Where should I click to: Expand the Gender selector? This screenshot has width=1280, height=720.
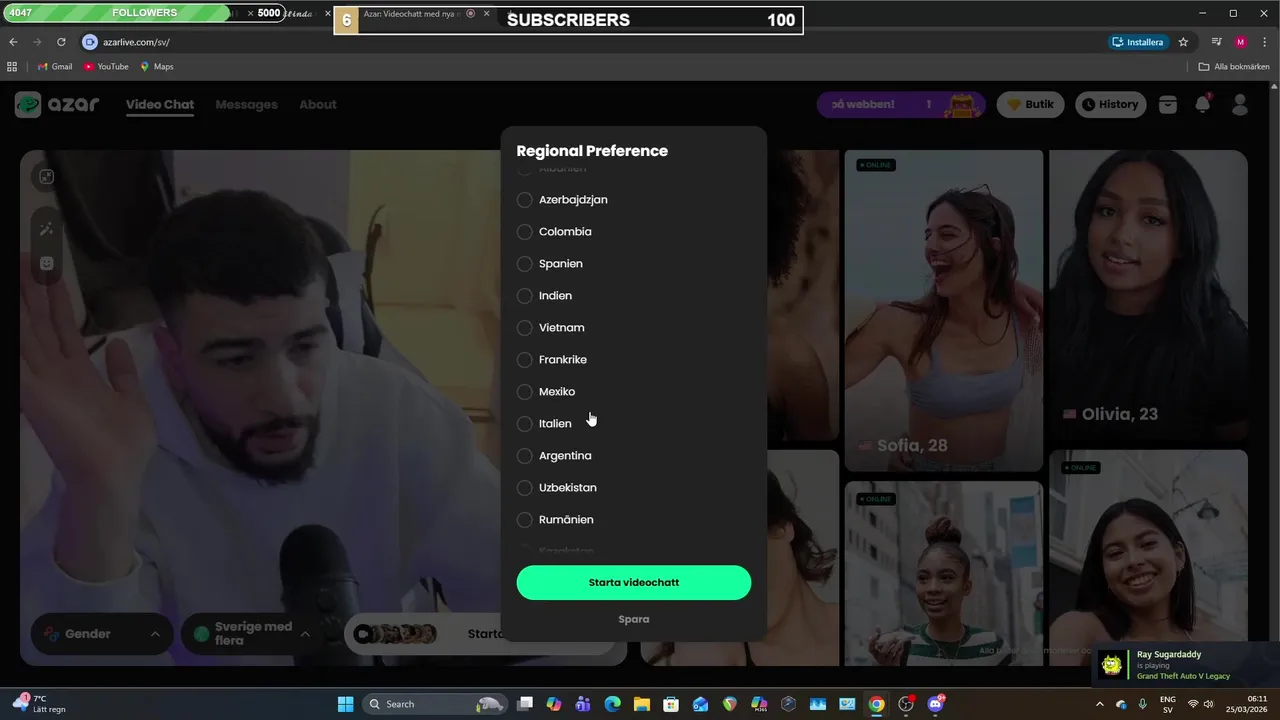tap(101, 634)
